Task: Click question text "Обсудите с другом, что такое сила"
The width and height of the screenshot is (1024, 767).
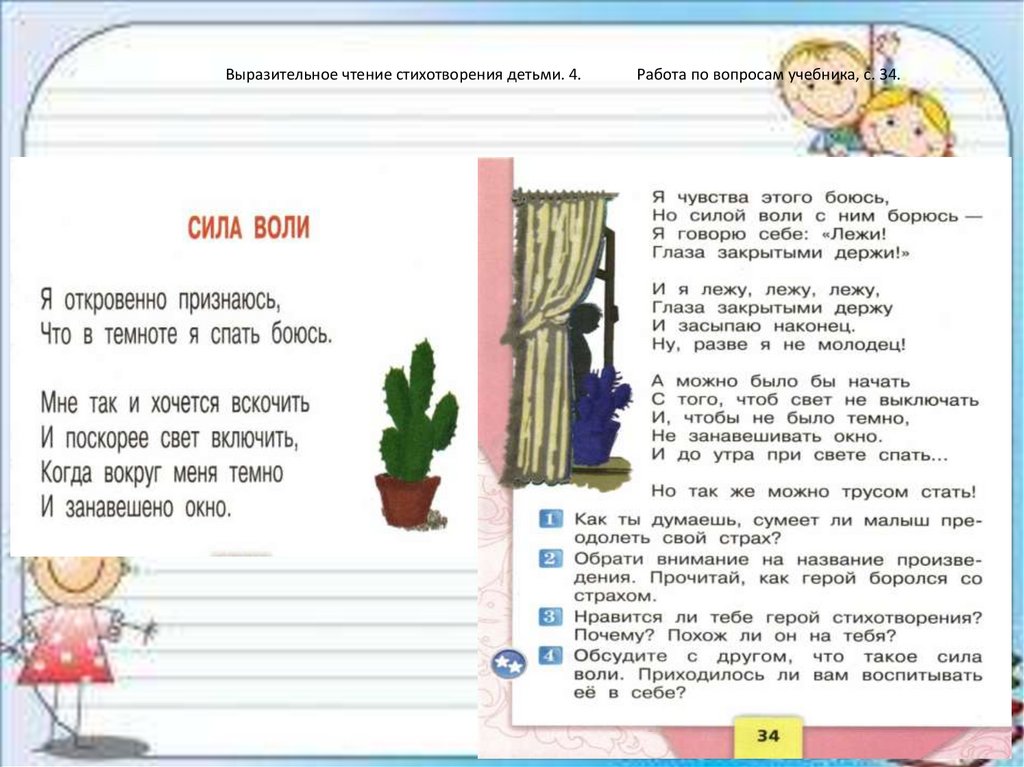Action: [778, 656]
